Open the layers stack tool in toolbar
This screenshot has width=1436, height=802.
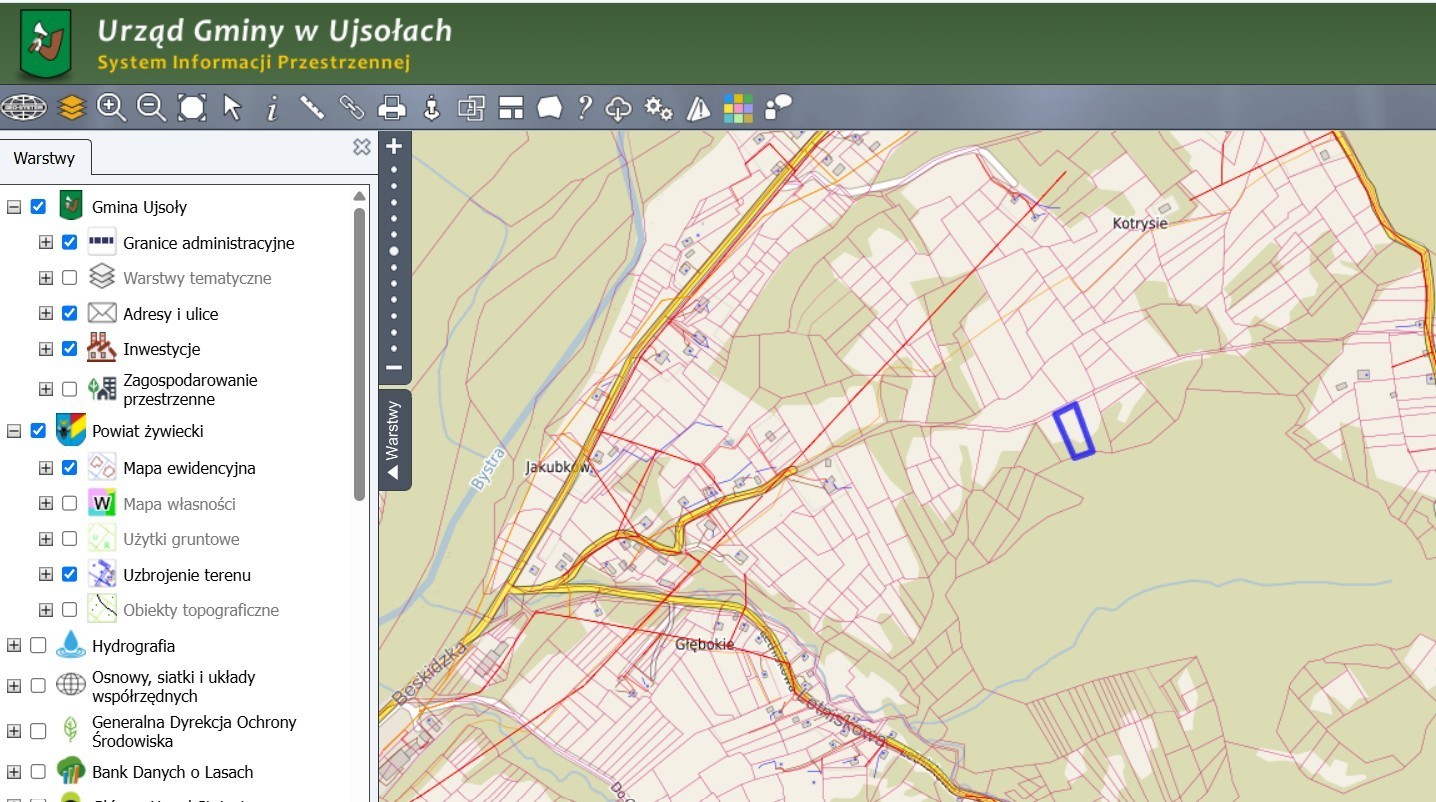pos(71,107)
